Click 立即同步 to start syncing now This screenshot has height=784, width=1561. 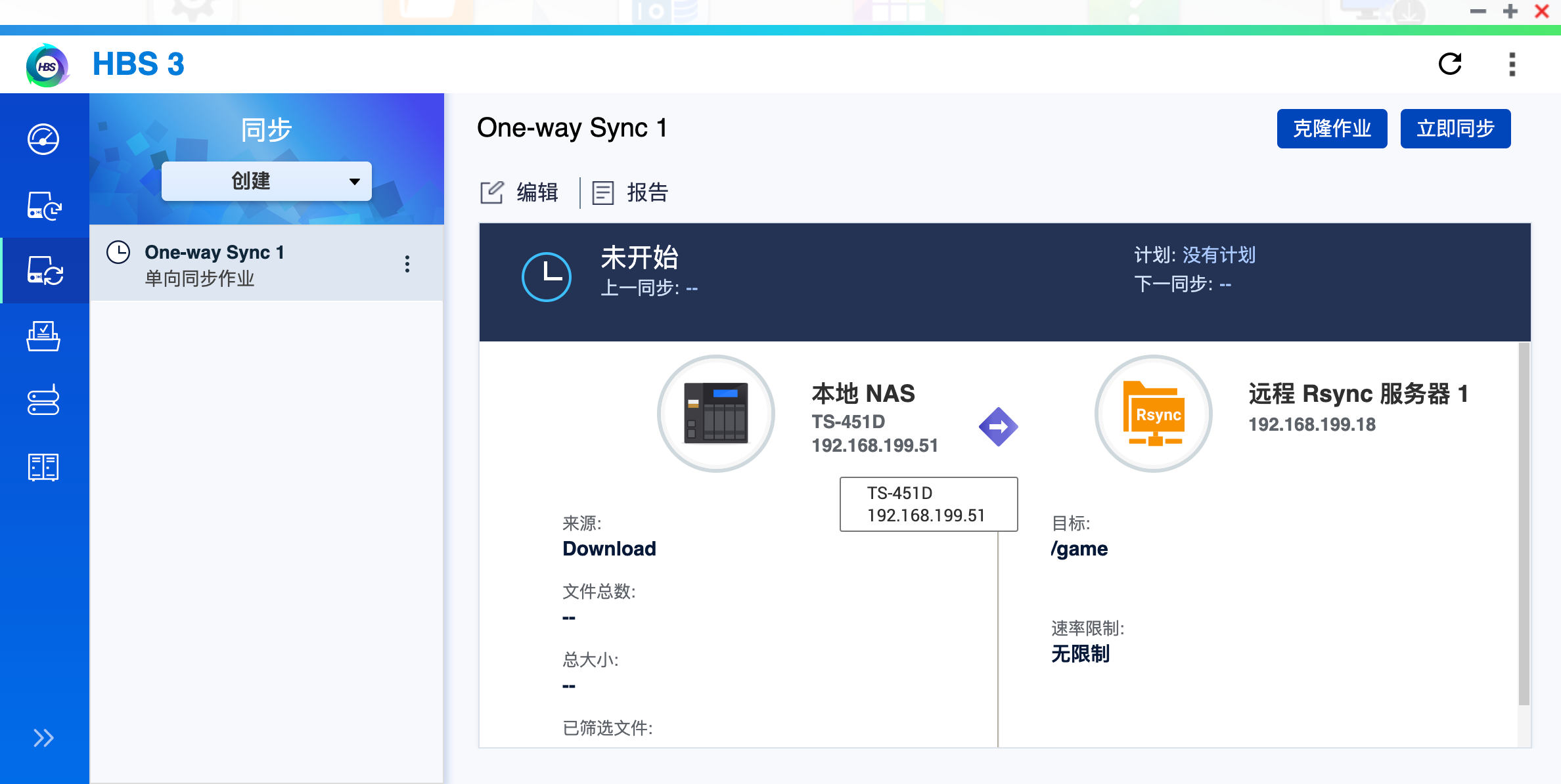[1455, 129]
